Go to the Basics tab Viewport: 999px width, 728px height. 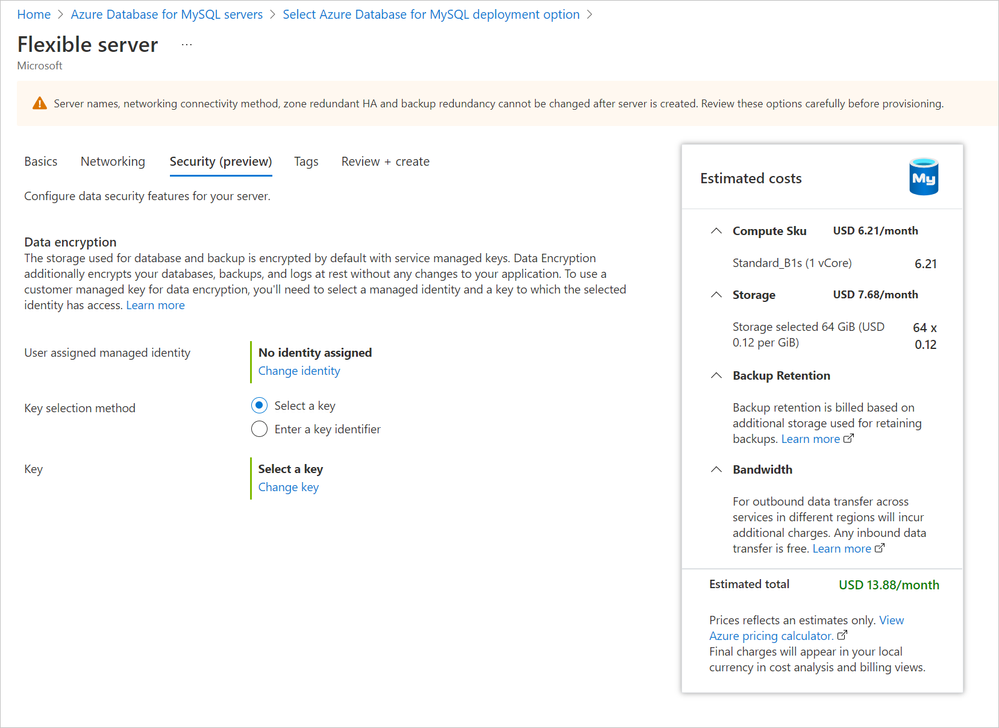41,161
